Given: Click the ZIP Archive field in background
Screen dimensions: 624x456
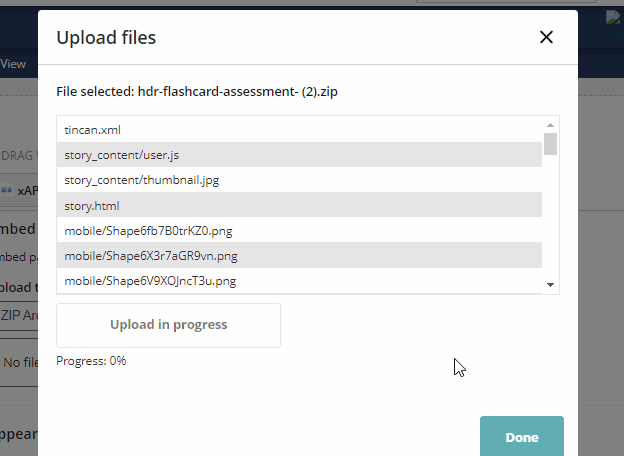Looking at the screenshot, I should point(19,315).
